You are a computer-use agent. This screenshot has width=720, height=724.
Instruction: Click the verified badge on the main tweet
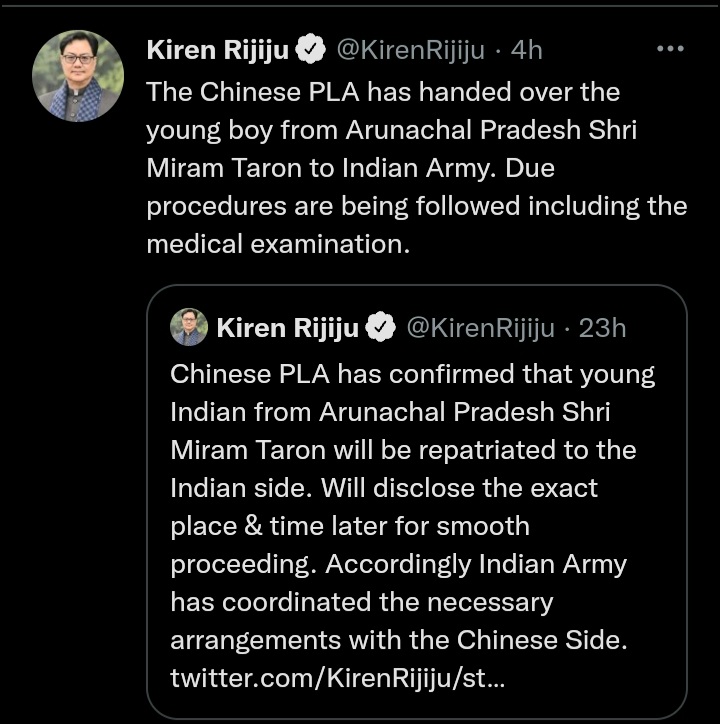(311, 49)
